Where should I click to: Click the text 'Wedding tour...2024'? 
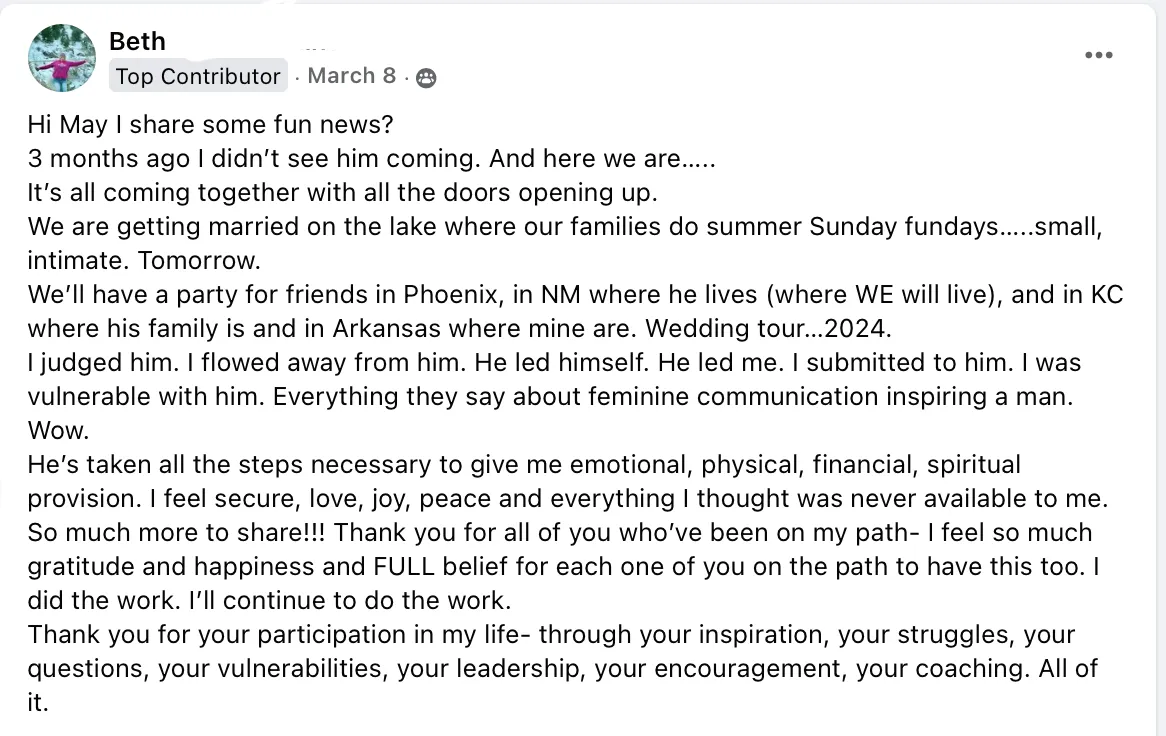[766, 328]
